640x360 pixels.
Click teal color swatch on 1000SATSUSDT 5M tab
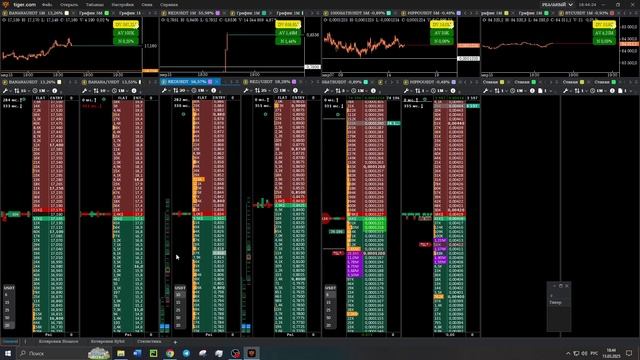389,13
